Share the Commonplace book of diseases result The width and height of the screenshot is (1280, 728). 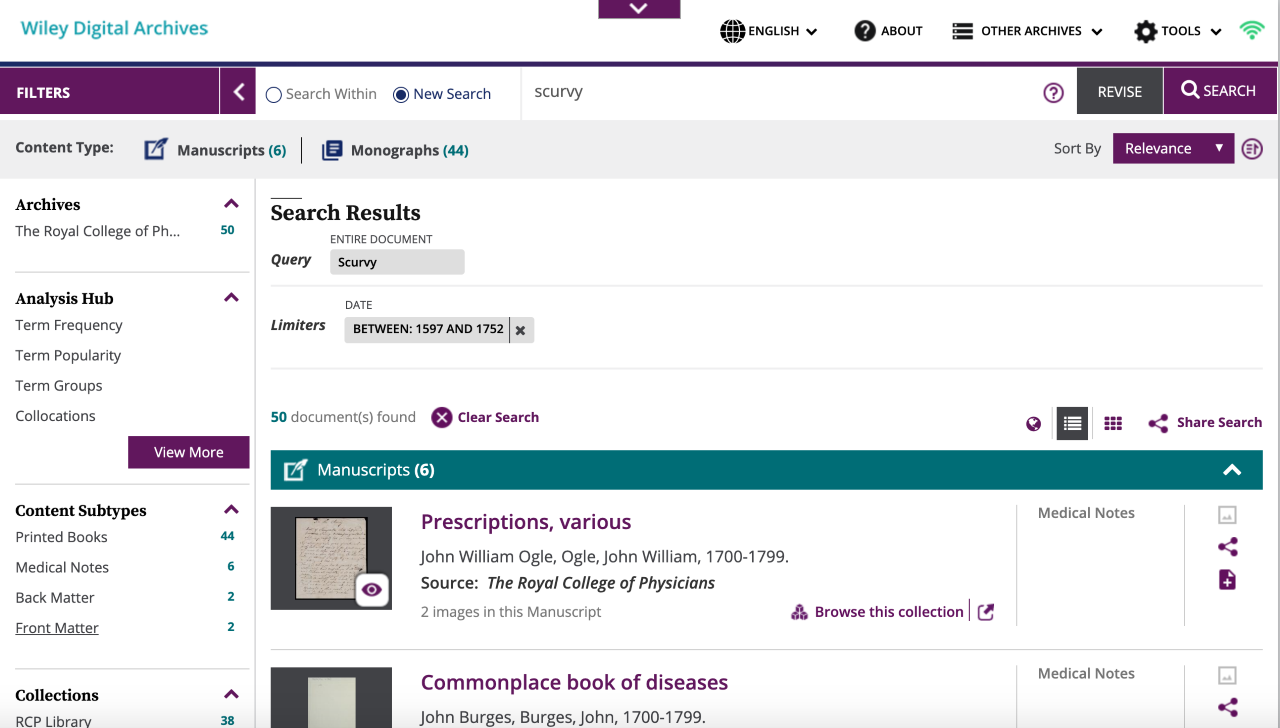pyautogui.click(x=1228, y=707)
